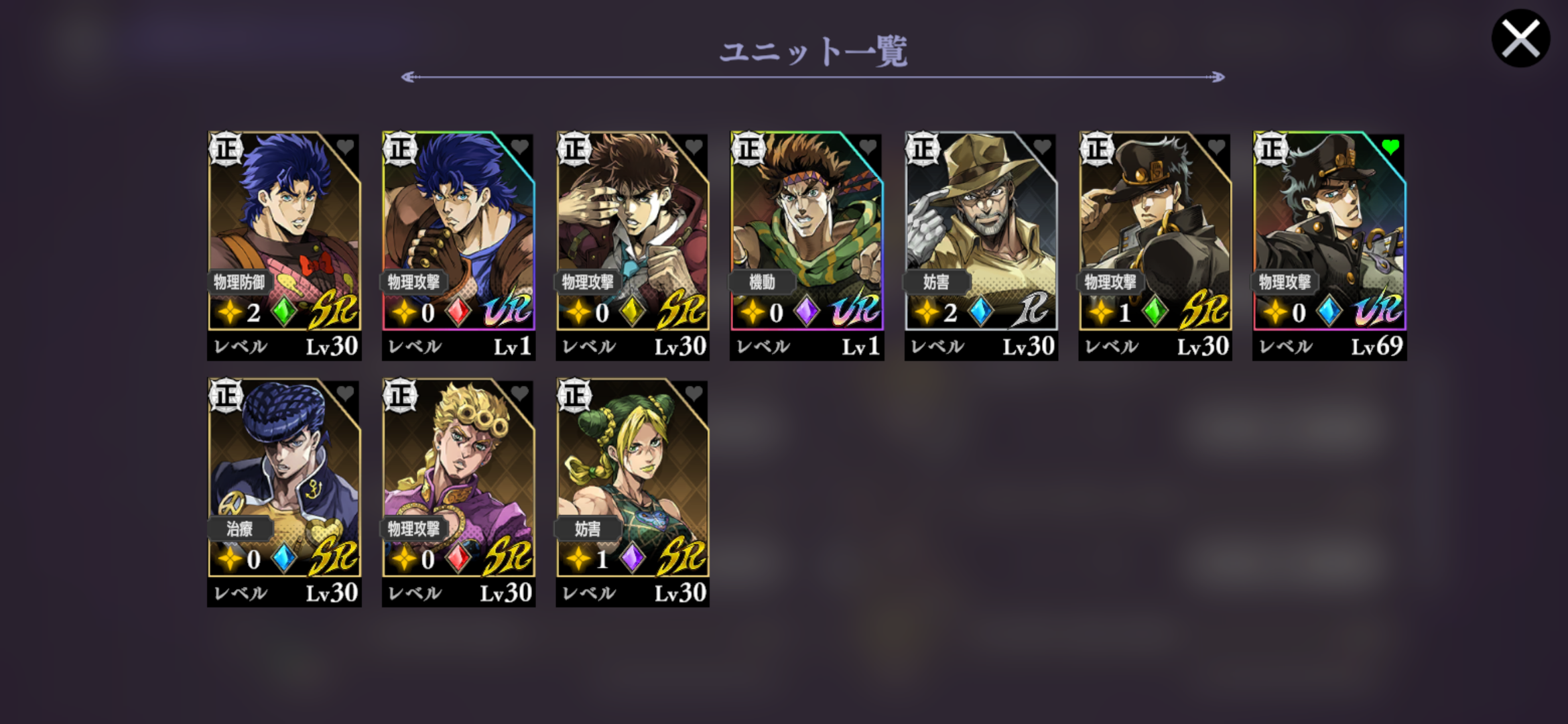Select the R rarity 妨害 unit with hat
The image size is (1568, 724).
[981, 246]
